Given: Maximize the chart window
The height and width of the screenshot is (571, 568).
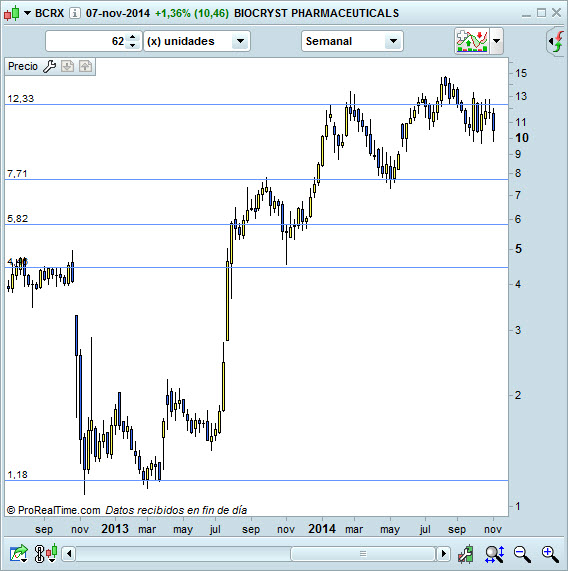Looking at the screenshot, I should tap(541, 13).
